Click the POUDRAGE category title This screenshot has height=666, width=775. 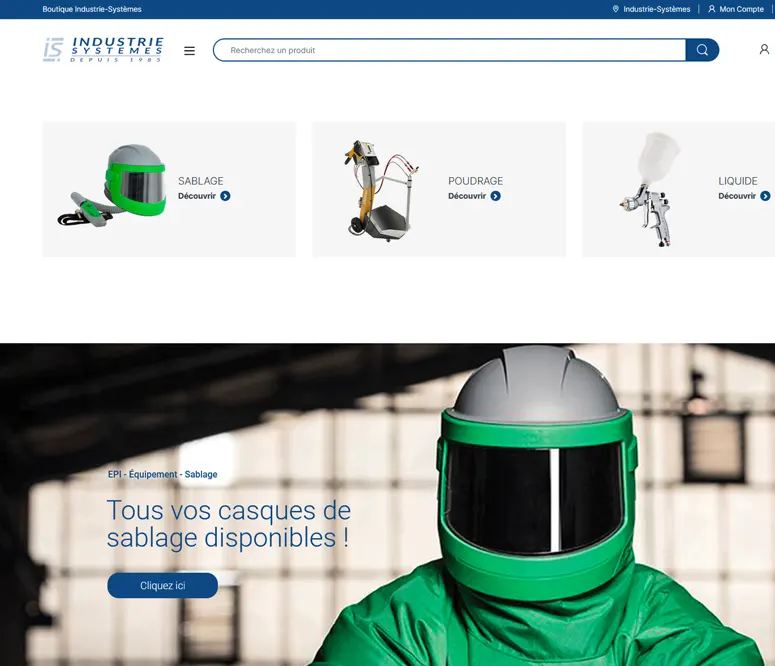(x=475, y=181)
